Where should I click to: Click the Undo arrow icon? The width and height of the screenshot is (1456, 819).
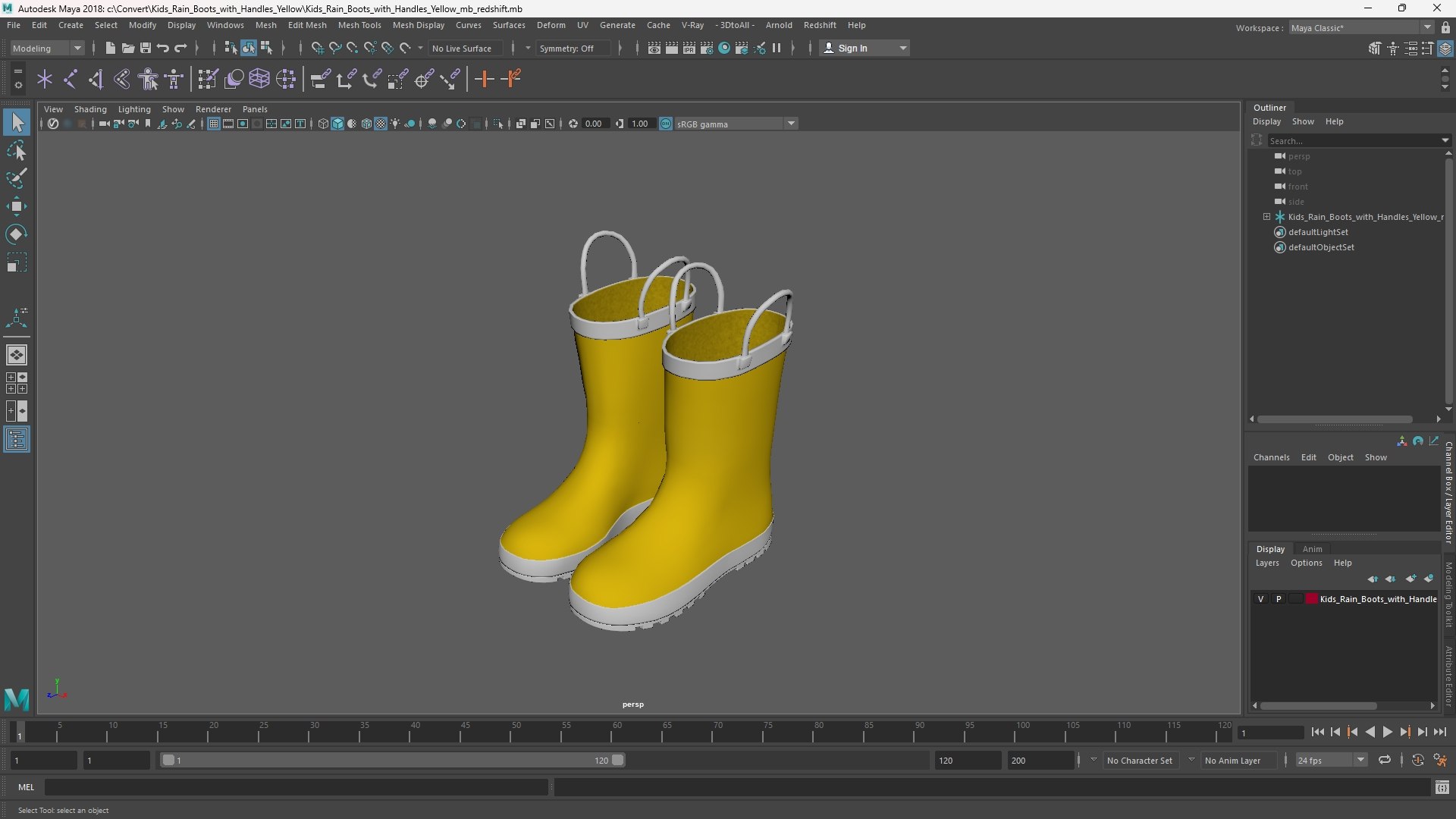point(163,48)
